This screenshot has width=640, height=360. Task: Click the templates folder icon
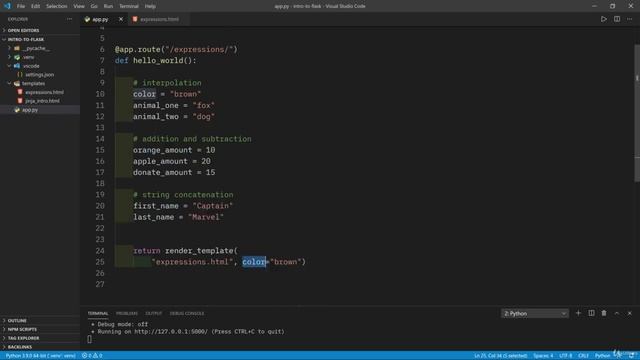tap(17, 83)
